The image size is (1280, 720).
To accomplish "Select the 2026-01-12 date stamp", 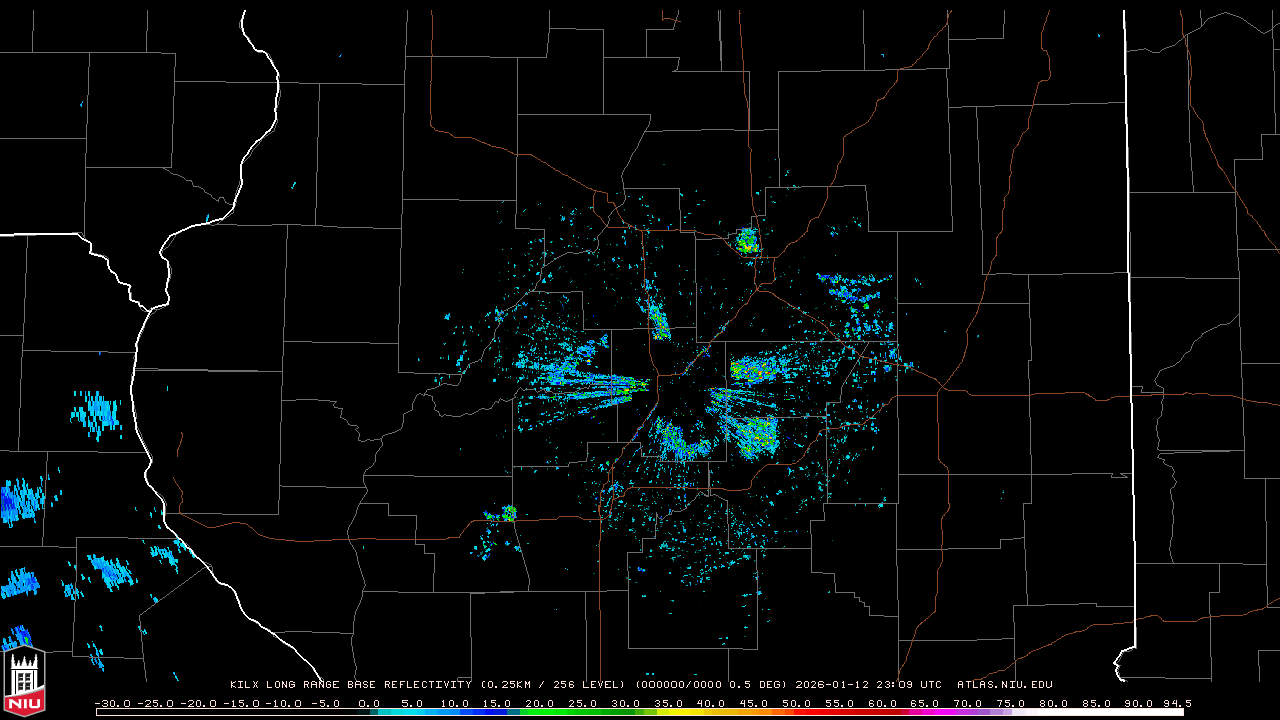I will click(x=832, y=685).
